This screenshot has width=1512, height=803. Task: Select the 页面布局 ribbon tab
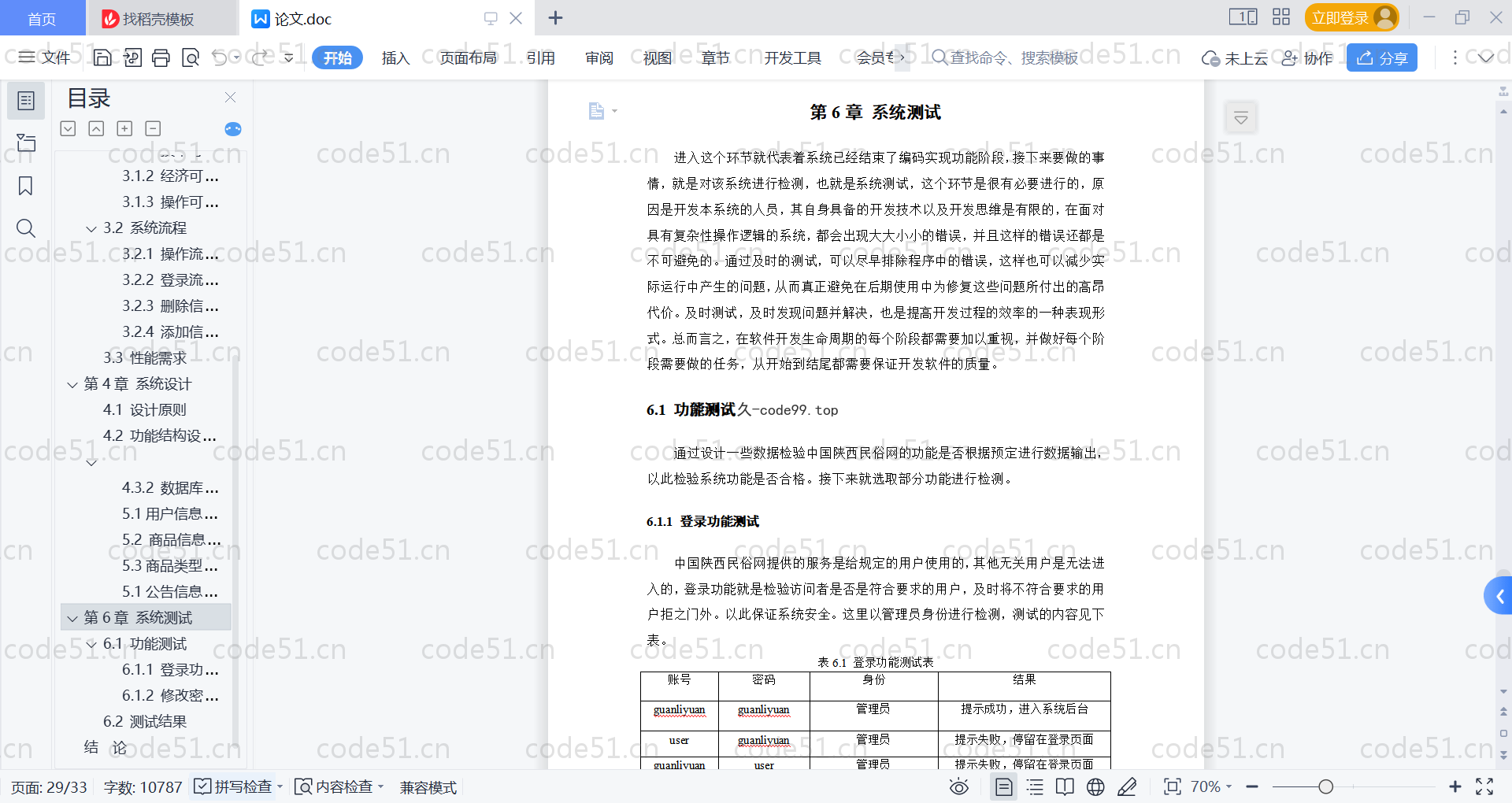pos(468,57)
